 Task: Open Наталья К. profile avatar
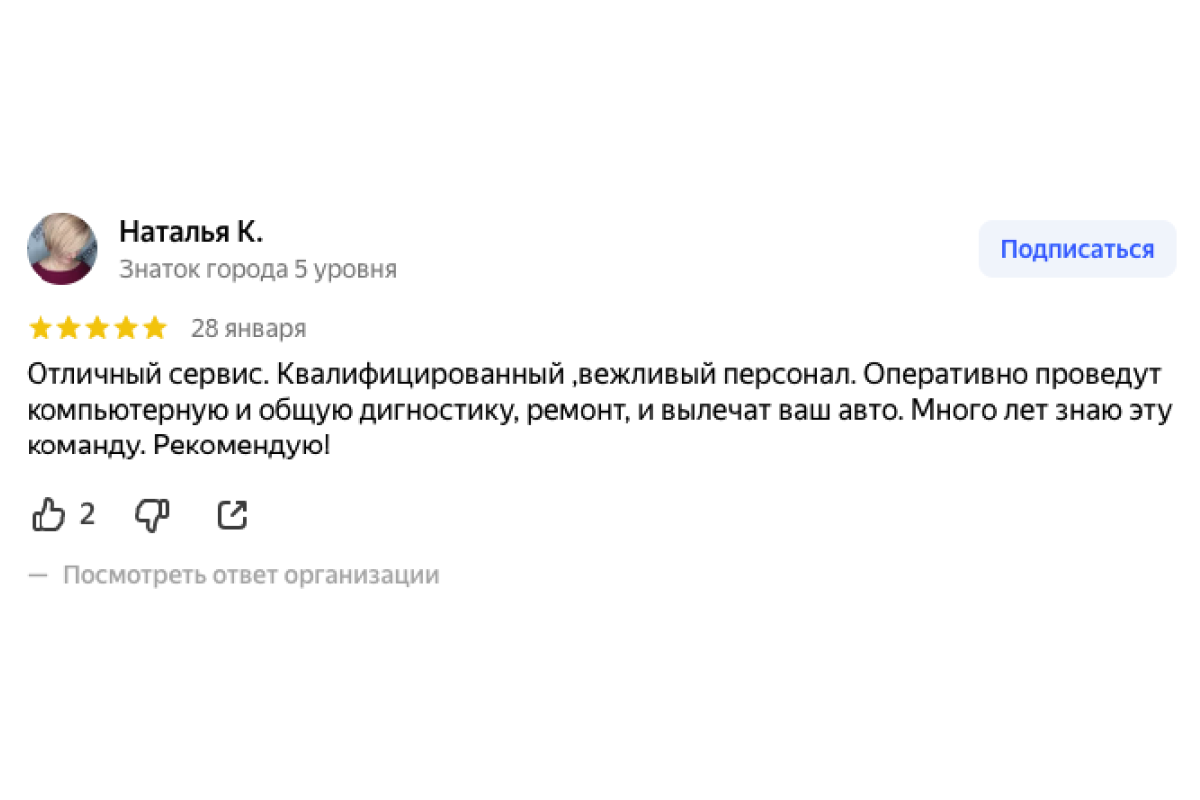click(62, 248)
